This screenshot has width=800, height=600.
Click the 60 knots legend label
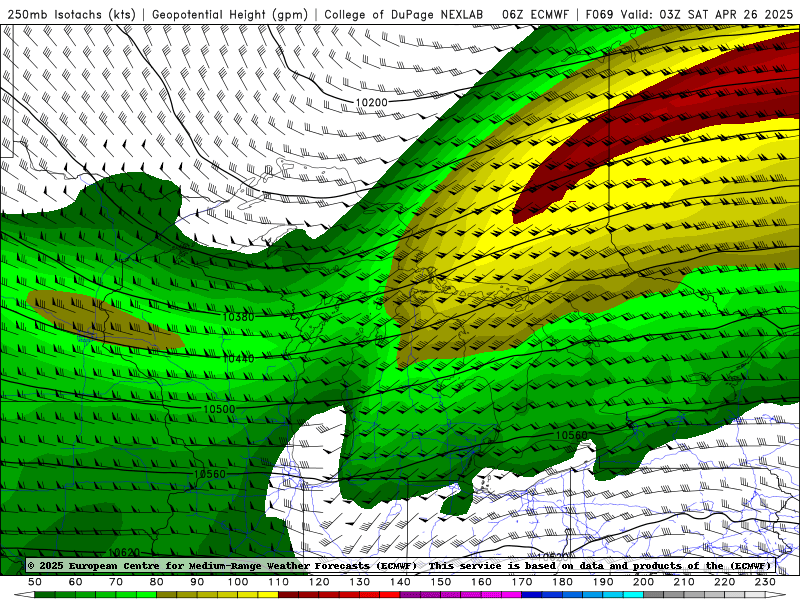point(76,582)
